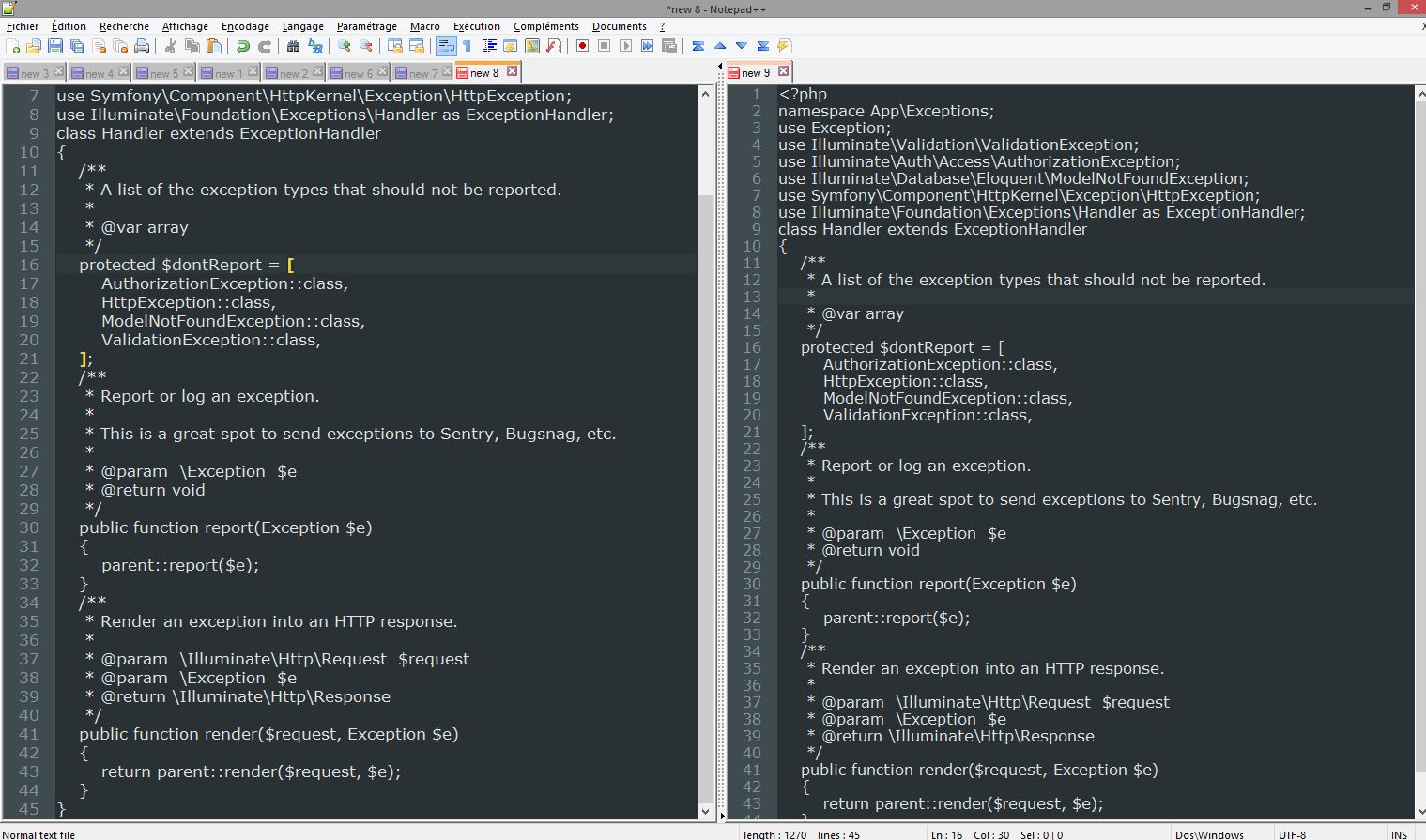Click the Zoom in magnifier icon
Screen dimensions: 1426x840
coord(345,46)
